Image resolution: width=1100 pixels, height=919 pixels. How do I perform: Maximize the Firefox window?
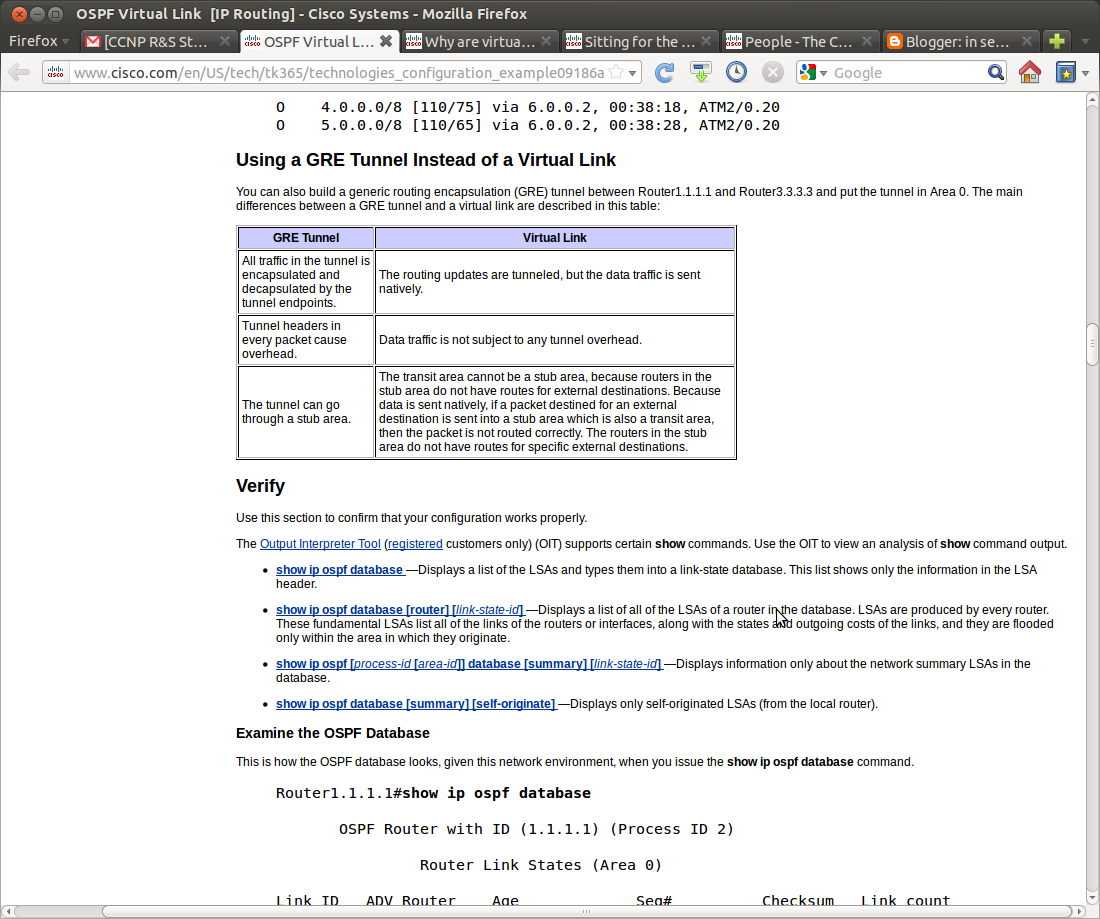[x=55, y=13]
